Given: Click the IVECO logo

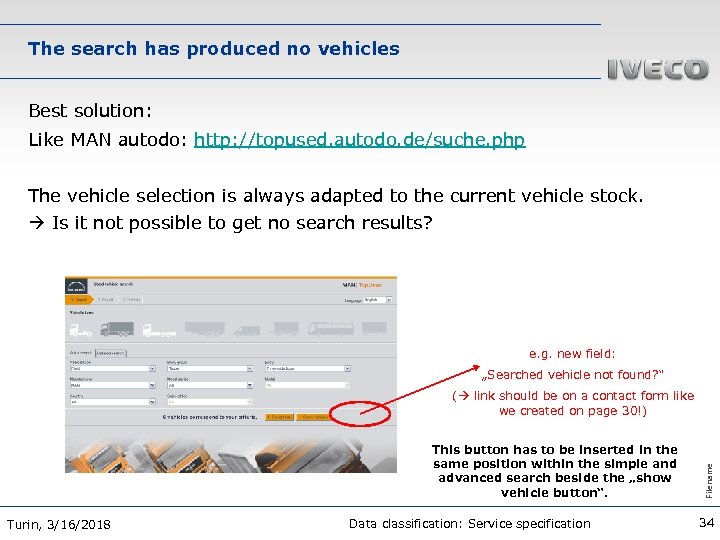Looking at the screenshot, I should pos(658,69).
